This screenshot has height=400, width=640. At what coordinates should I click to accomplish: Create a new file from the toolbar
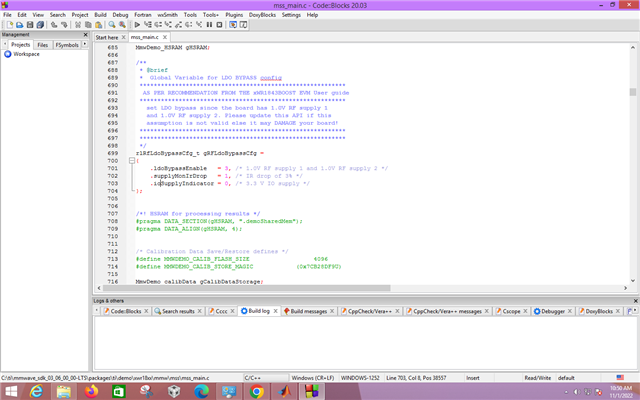[10, 25]
